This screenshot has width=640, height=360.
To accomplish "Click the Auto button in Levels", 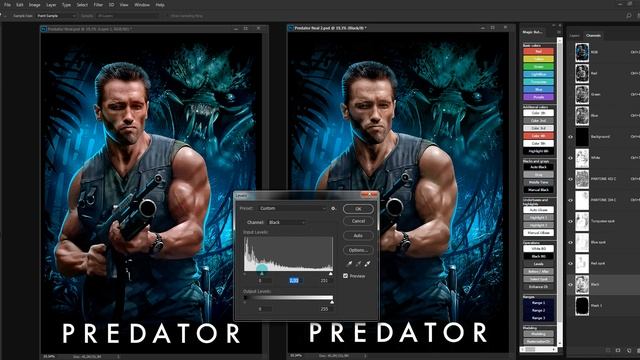I will [x=358, y=236].
